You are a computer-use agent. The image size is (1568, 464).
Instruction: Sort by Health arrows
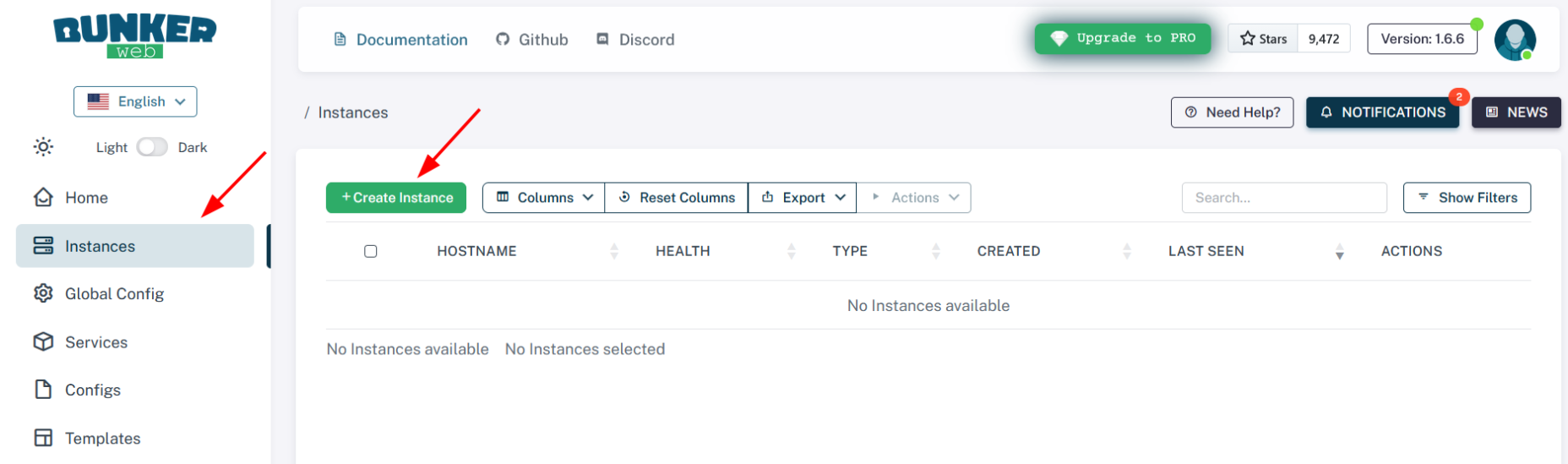tap(792, 251)
